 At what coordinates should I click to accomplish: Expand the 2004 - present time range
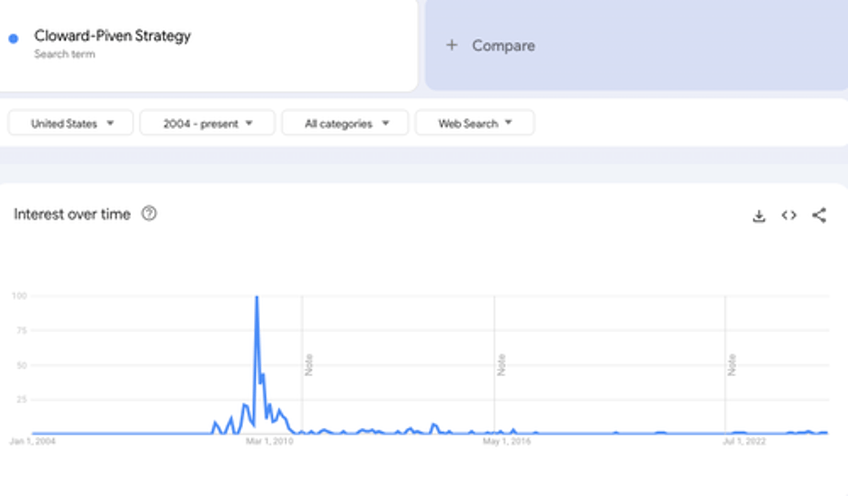[x=207, y=123]
